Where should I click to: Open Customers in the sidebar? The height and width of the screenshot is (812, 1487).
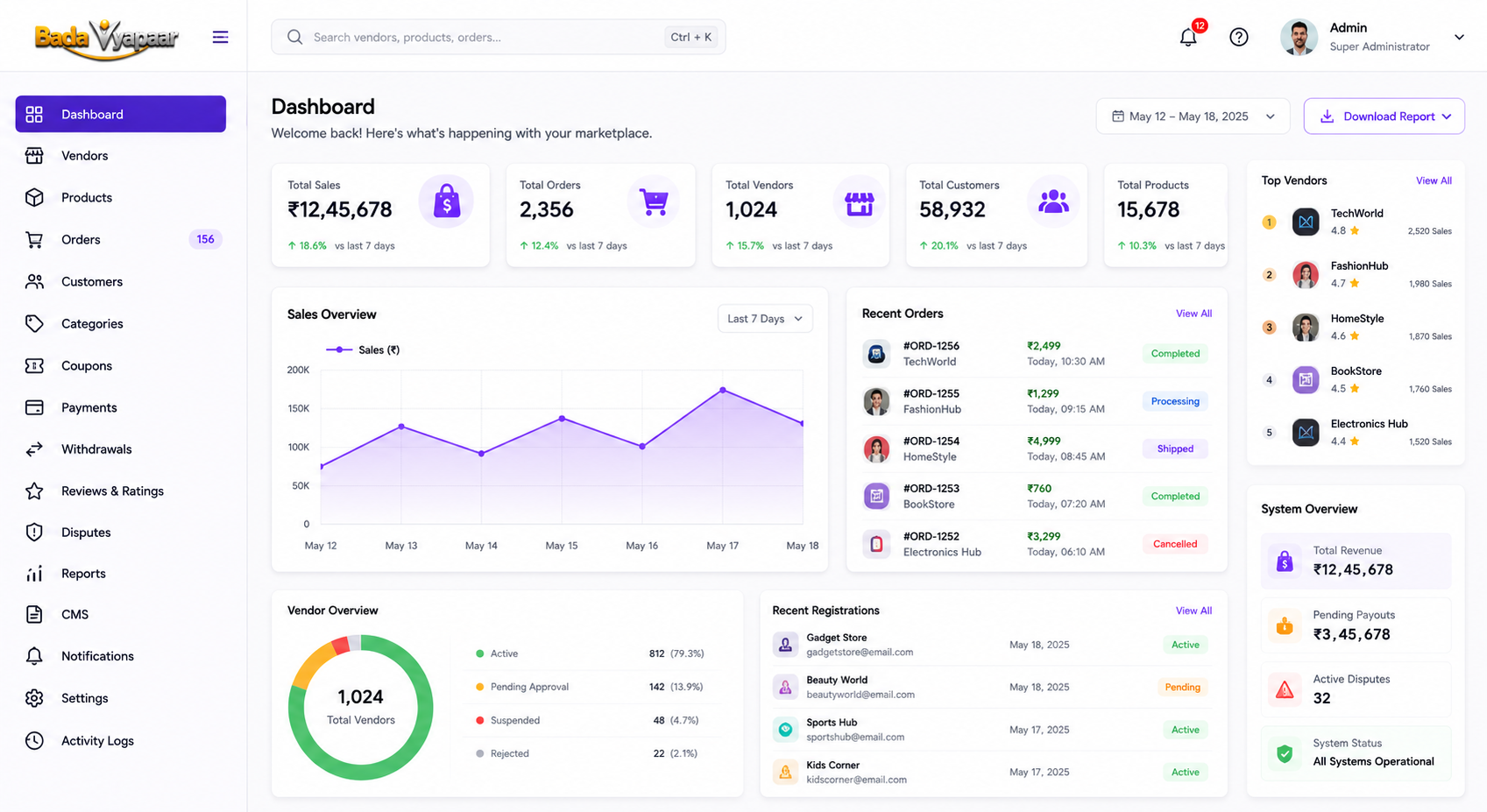click(x=121, y=281)
